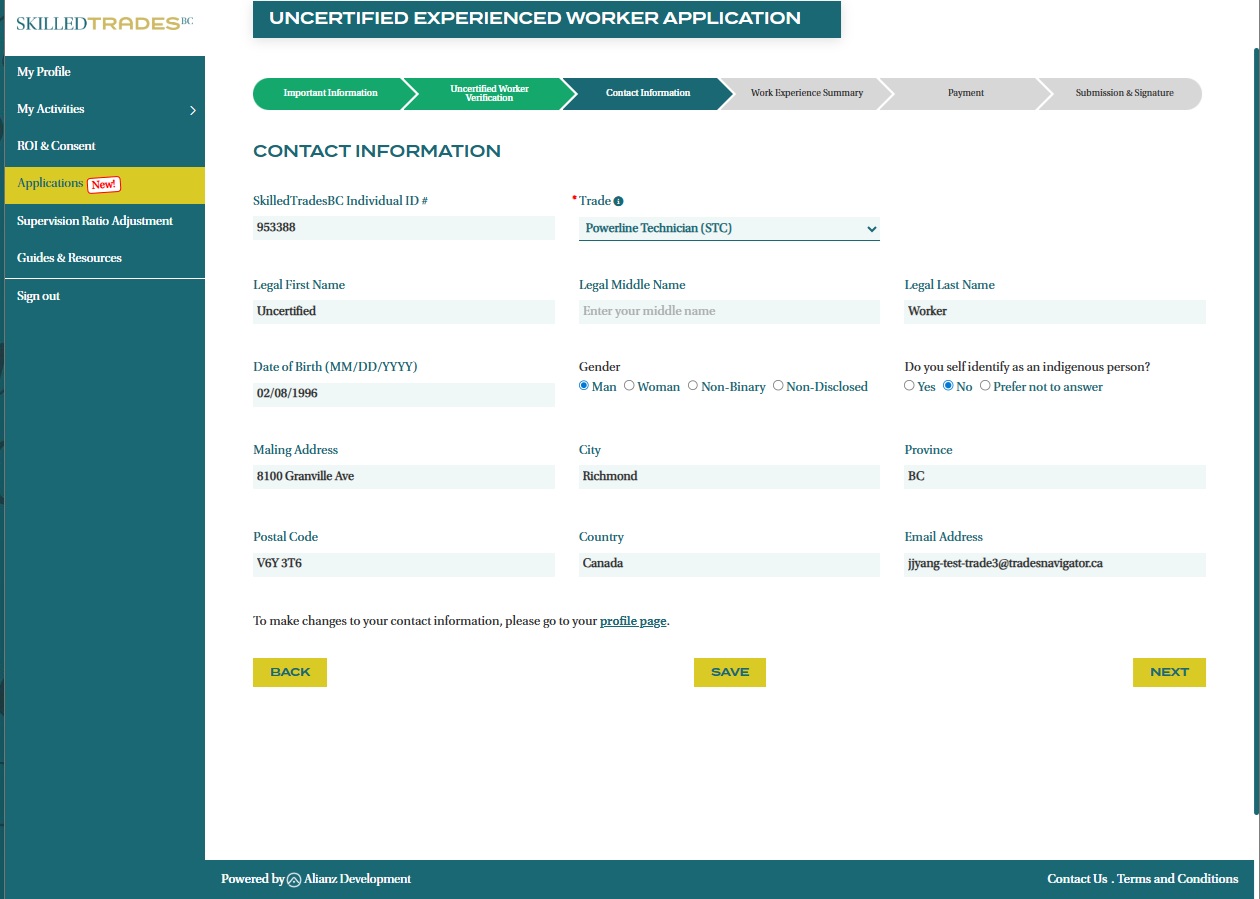Click the New! badge beside Applications
The width and height of the screenshot is (1260, 899).
coord(103,184)
